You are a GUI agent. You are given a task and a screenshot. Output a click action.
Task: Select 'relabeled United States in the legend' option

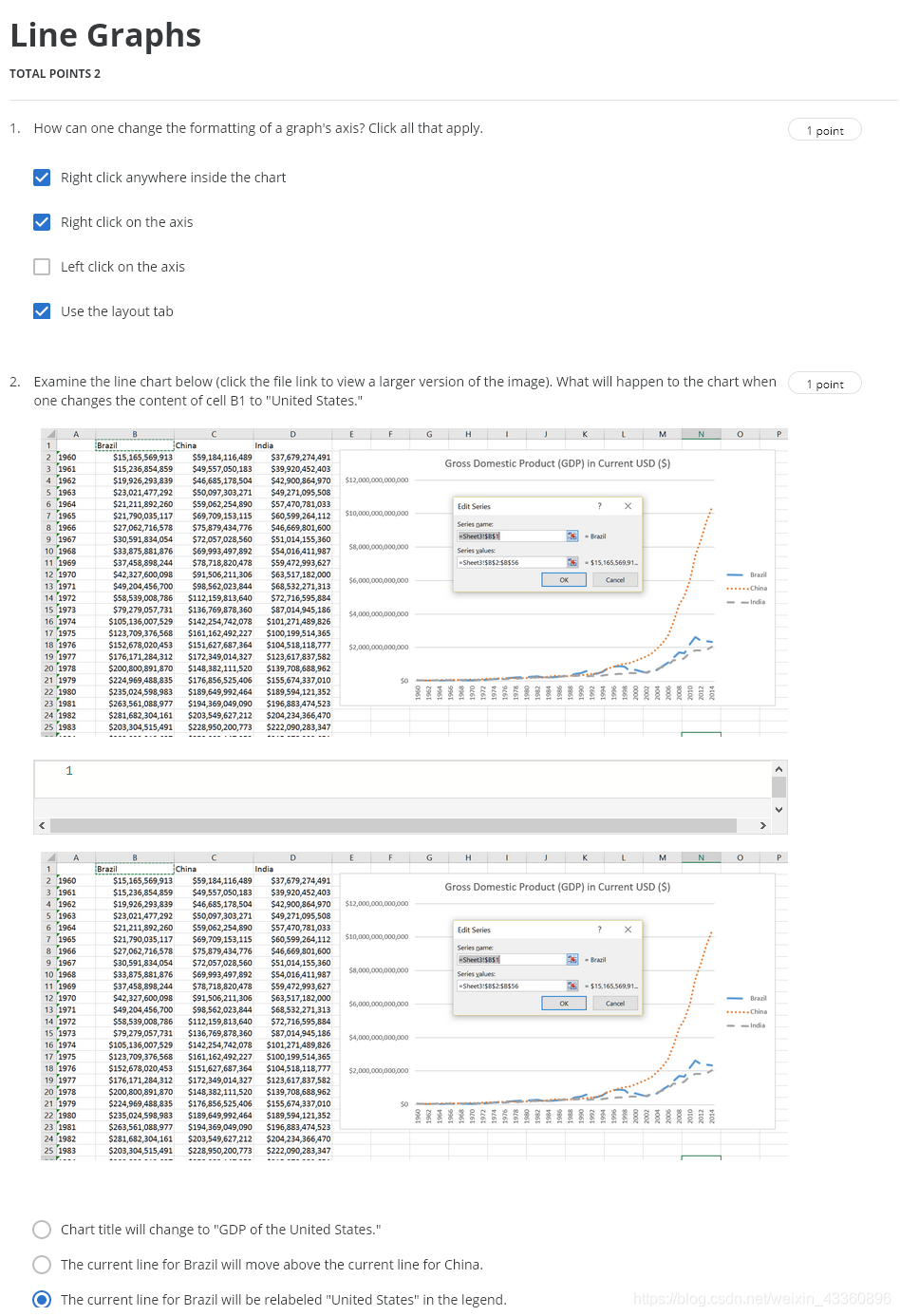click(x=42, y=1299)
